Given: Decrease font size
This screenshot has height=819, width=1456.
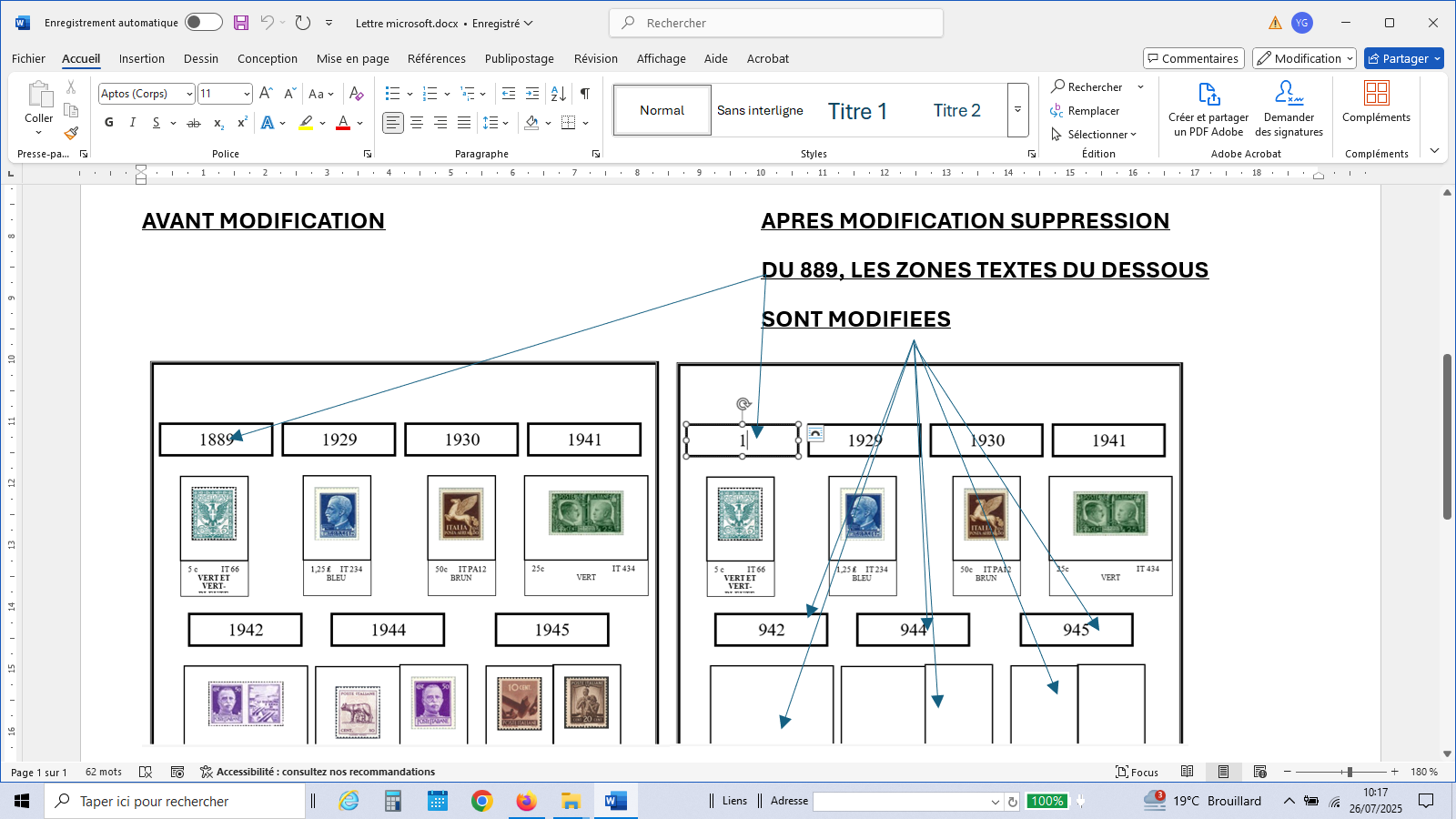Looking at the screenshot, I should point(289,93).
